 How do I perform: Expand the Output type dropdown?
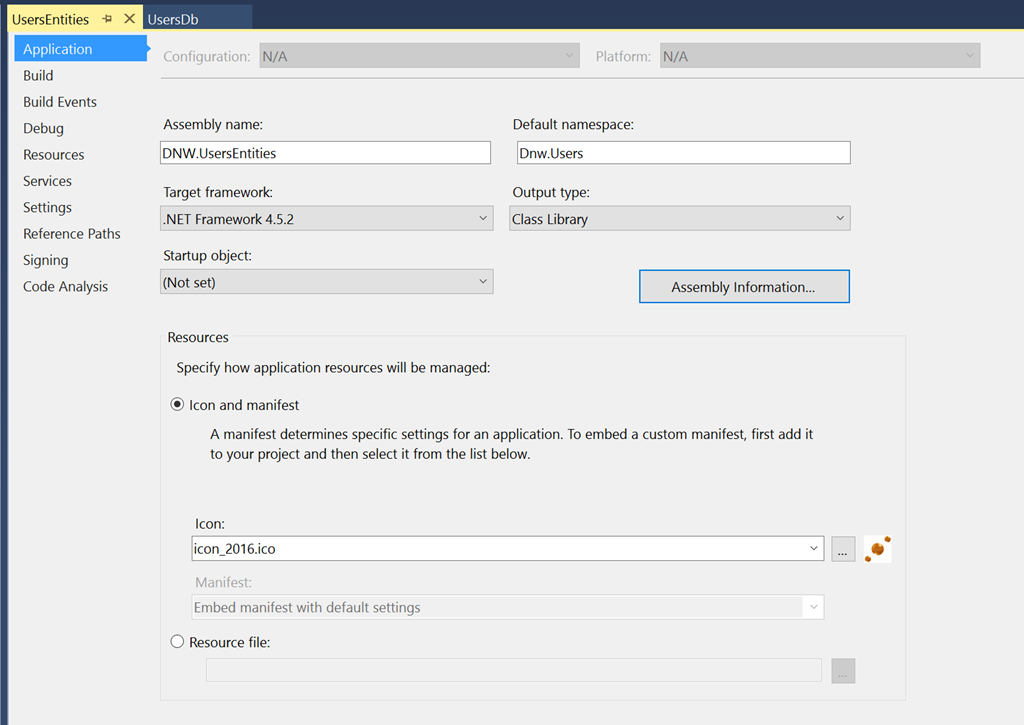click(x=679, y=218)
